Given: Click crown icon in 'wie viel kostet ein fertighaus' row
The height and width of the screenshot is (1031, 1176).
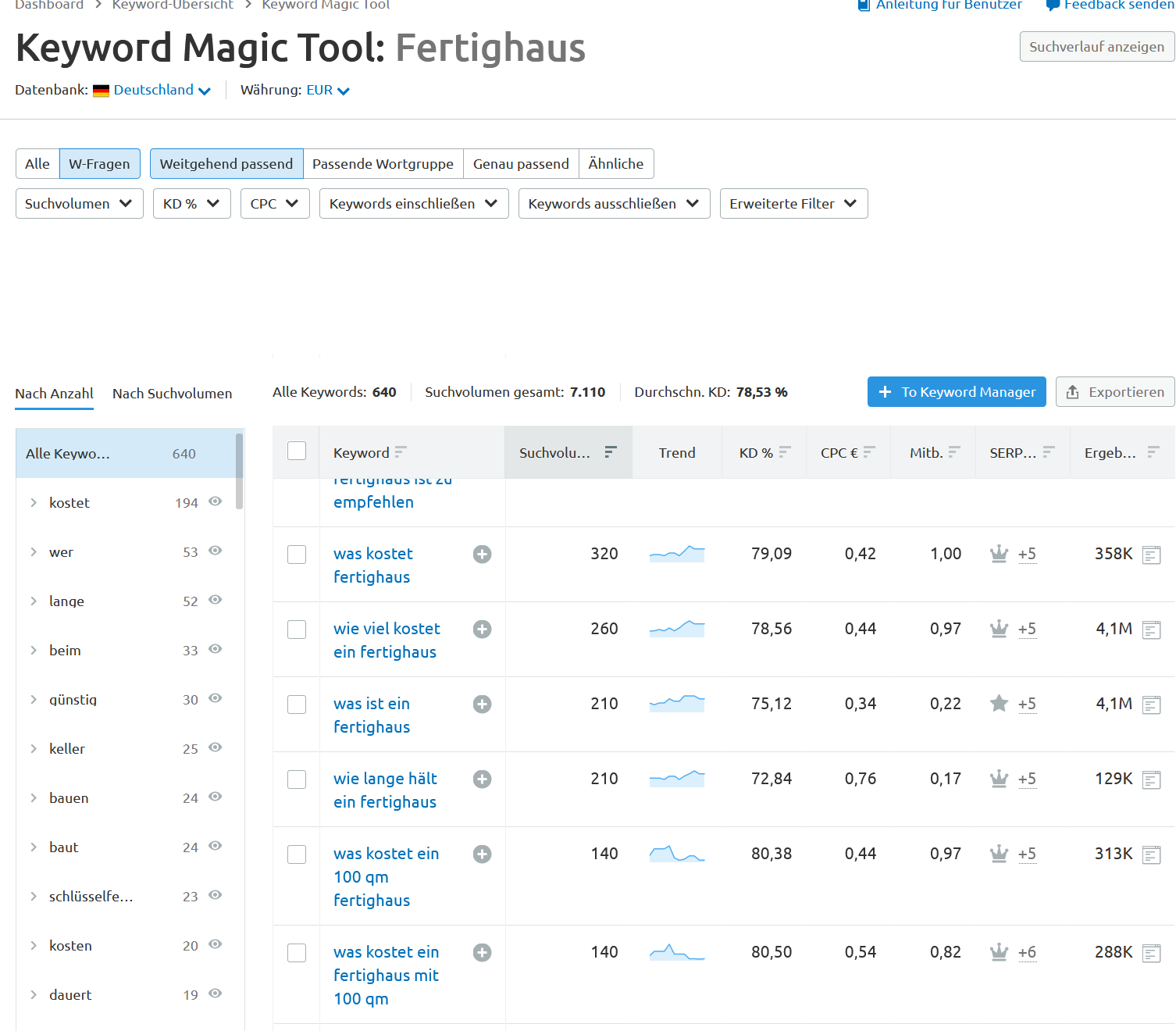Looking at the screenshot, I should pos(999,629).
